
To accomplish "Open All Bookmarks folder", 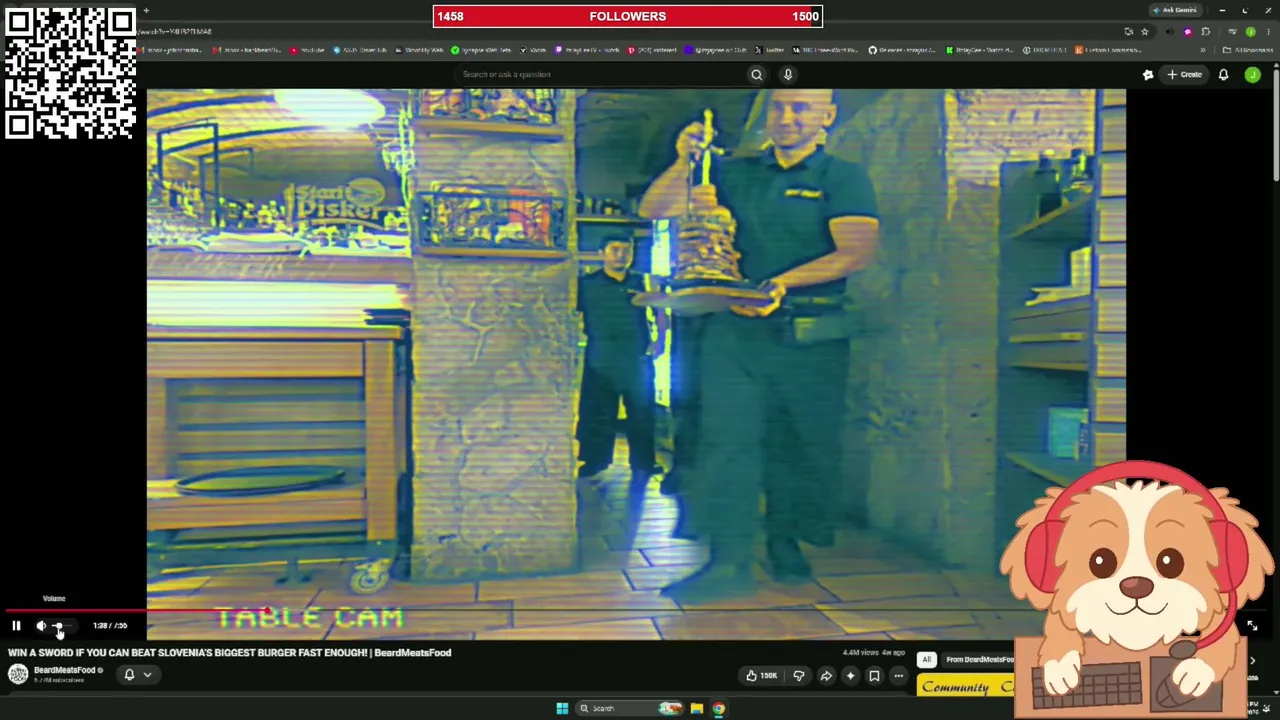I will click(x=1247, y=50).
